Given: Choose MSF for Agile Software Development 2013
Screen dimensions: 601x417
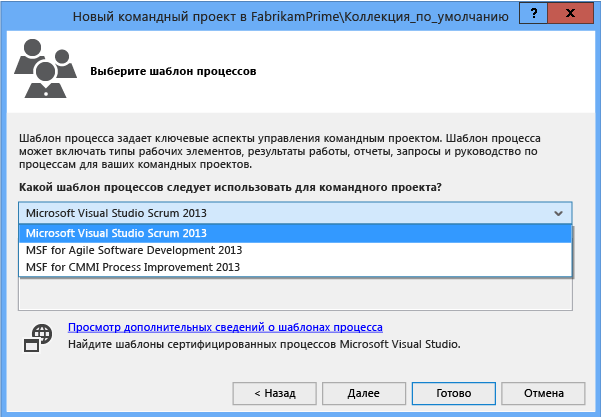Looking at the screenshot, I should 295,250.
